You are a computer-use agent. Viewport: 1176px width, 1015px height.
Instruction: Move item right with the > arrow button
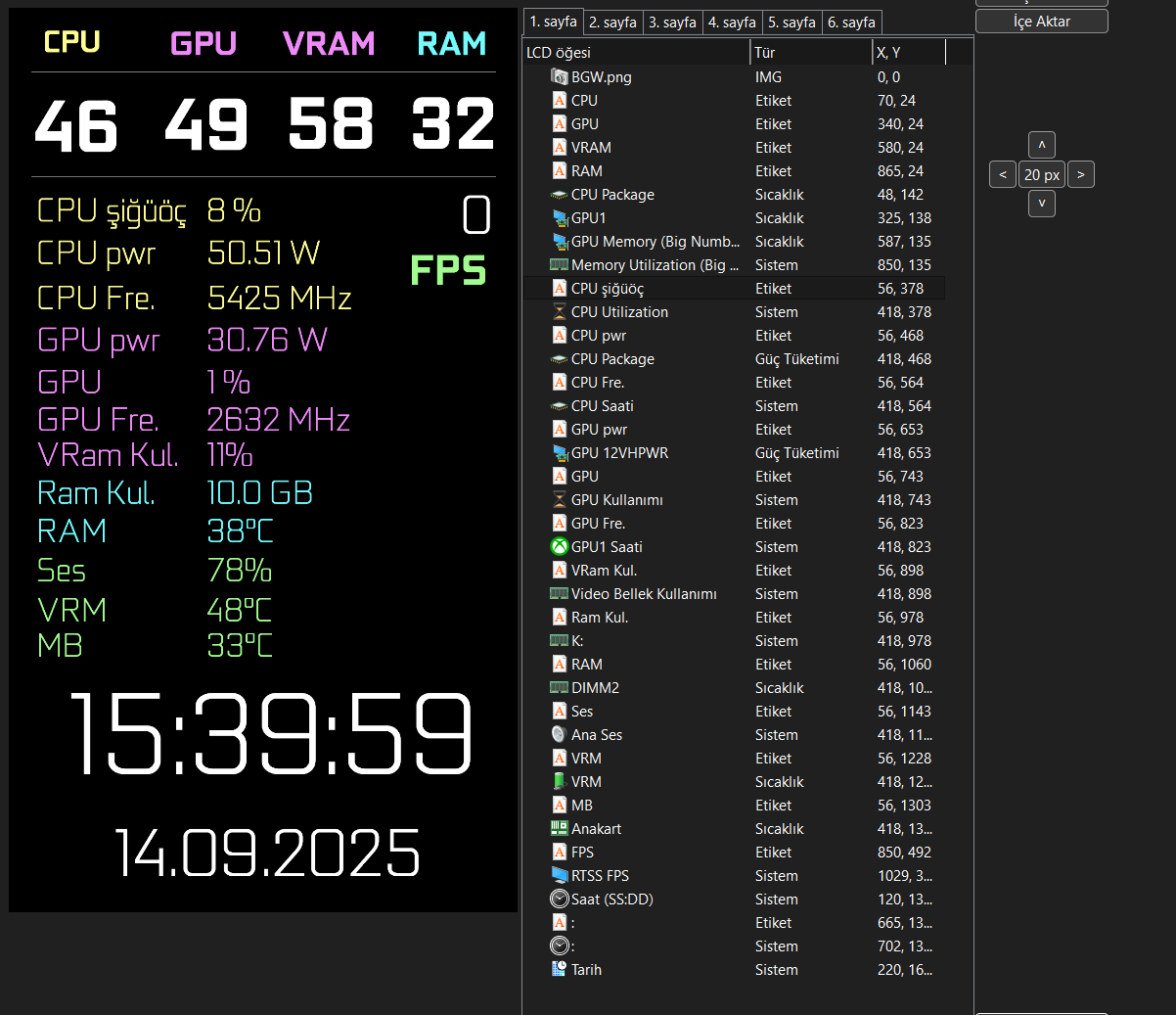point(1081,174)
